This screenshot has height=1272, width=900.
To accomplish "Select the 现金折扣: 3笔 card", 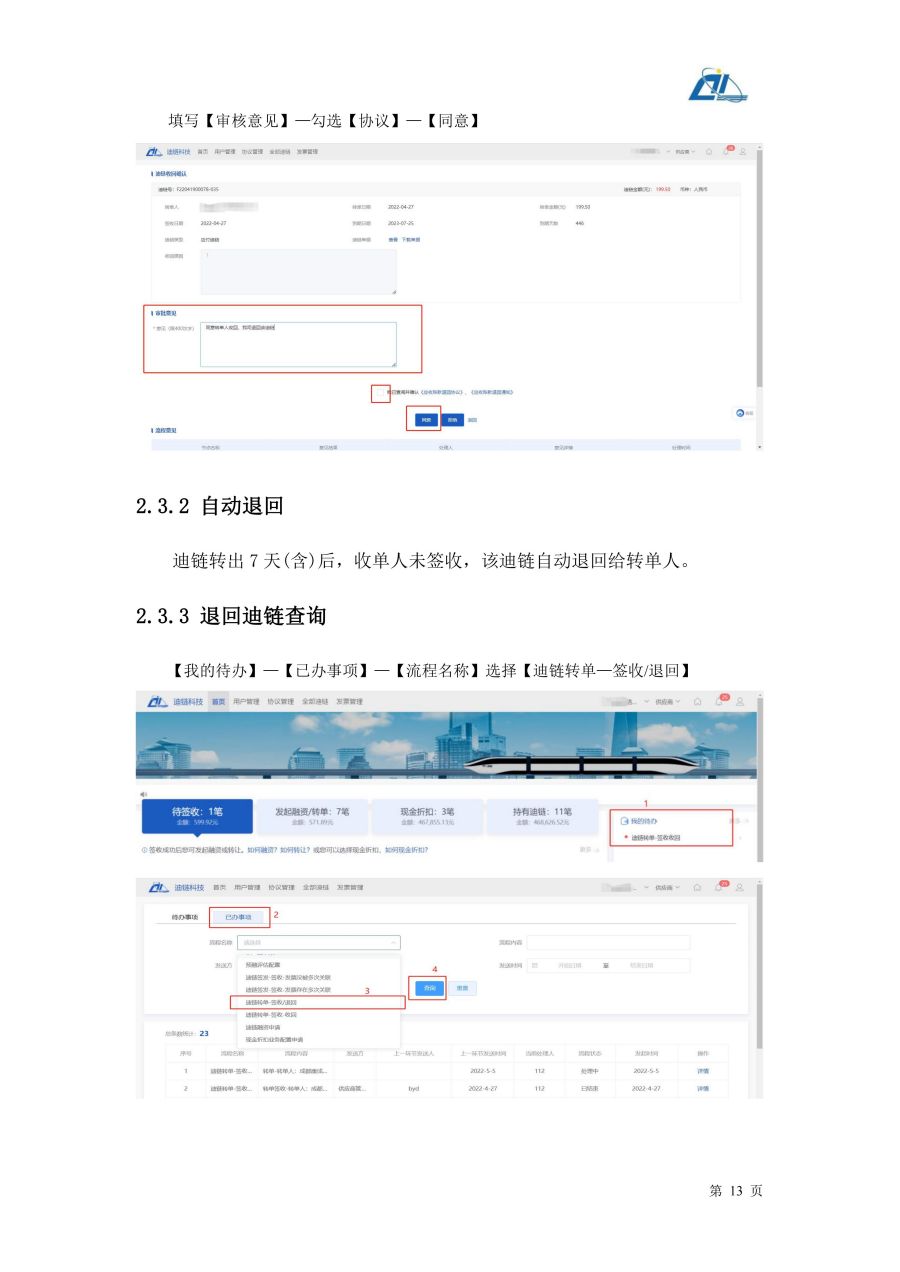I will (x=427, y=816).
